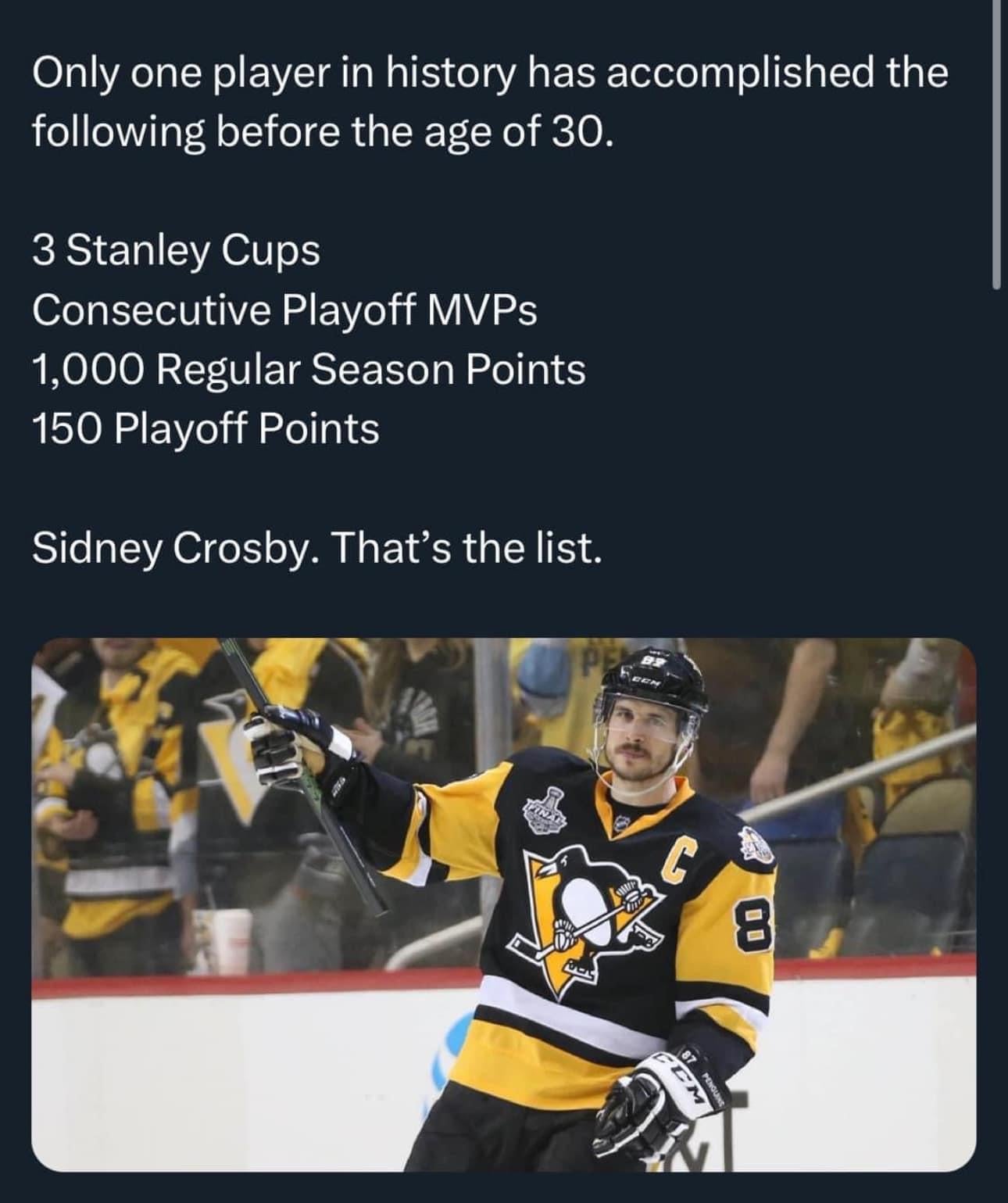Select the "Consecutive Playoff MVPs" line

284,310
